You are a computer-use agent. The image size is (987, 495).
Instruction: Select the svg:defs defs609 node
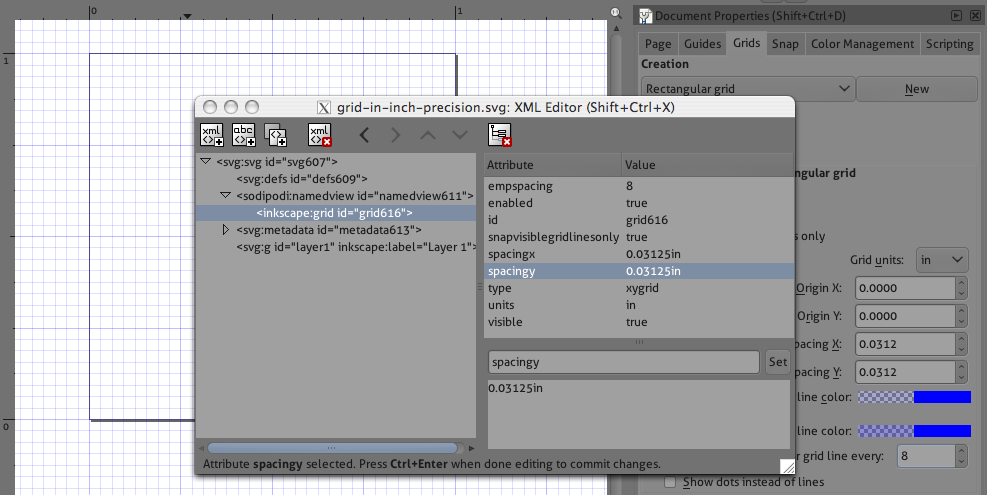[x=302, y=179]
